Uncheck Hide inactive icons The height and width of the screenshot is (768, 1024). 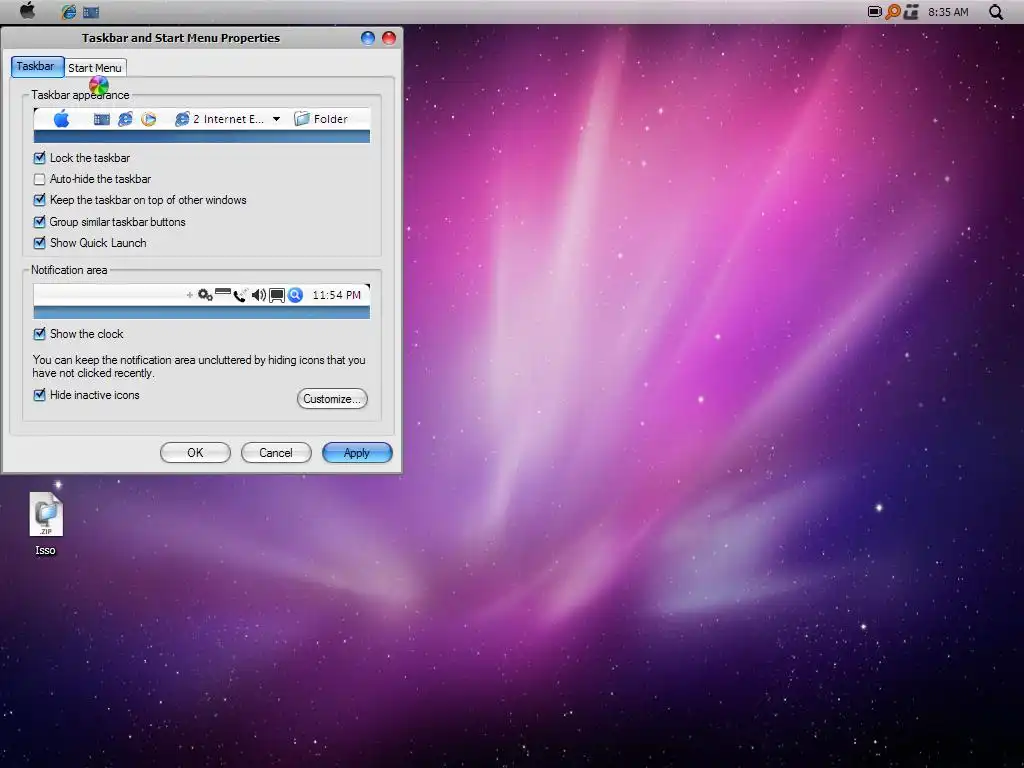(40, 395)
